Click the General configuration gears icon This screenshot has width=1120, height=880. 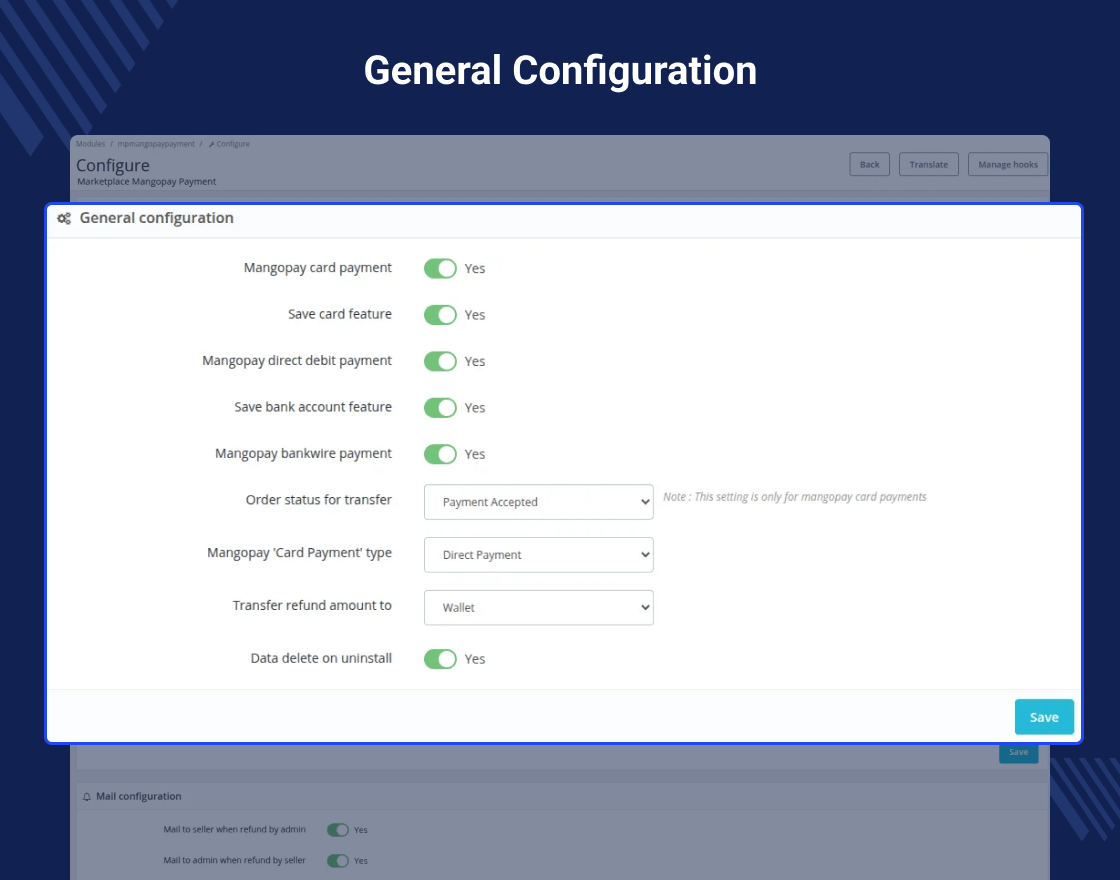pyautogui.click(x=64, y=219)
